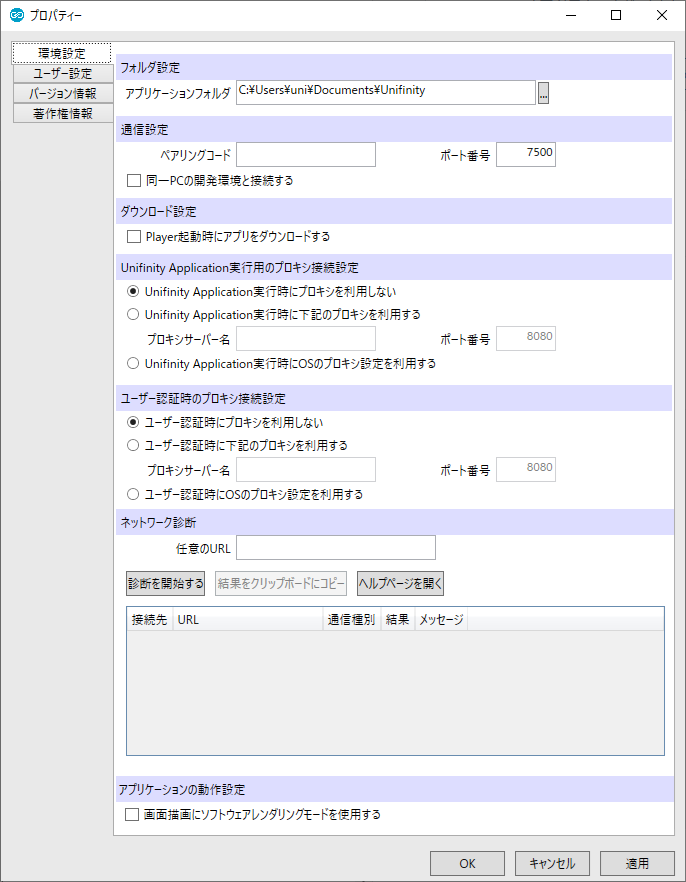Toggle Player起動時にアプリをダウンロードする checkbox
The image size is (686, 882).
click(x=134, y=237)
